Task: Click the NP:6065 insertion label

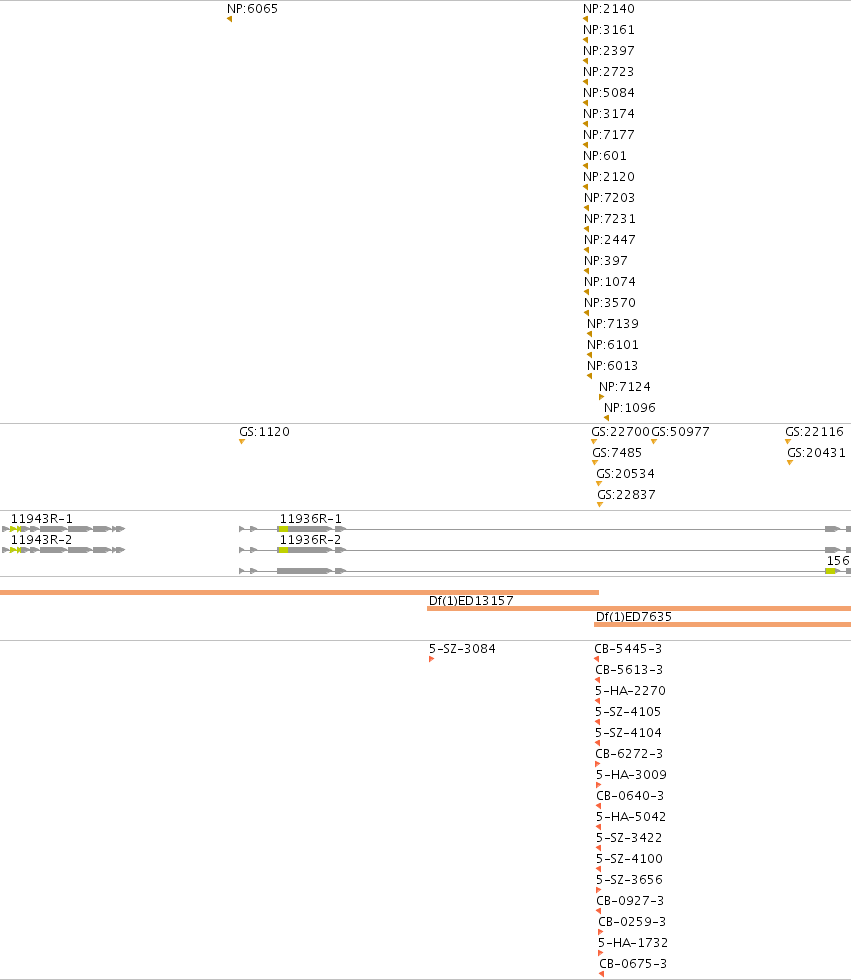Action: [252, 9]
